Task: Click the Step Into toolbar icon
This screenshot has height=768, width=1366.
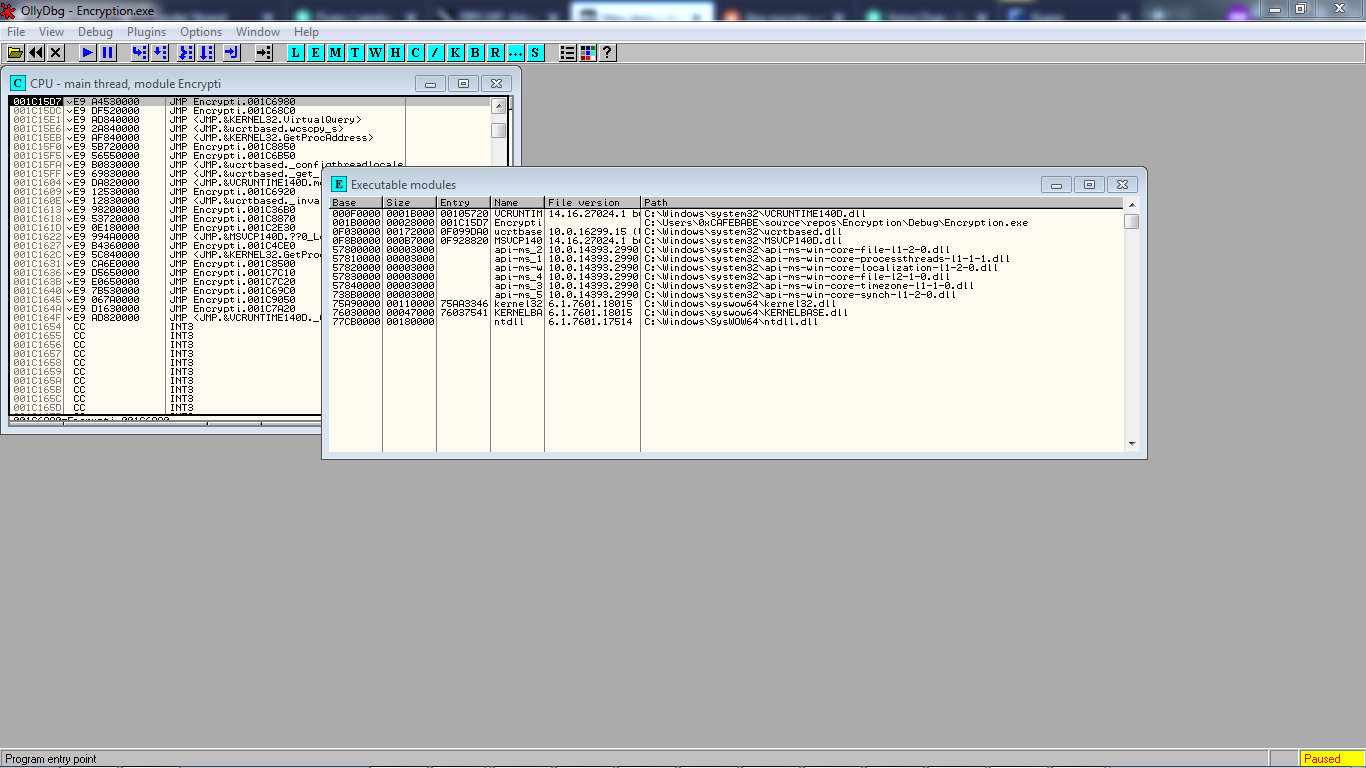Action: pos(137,53)
